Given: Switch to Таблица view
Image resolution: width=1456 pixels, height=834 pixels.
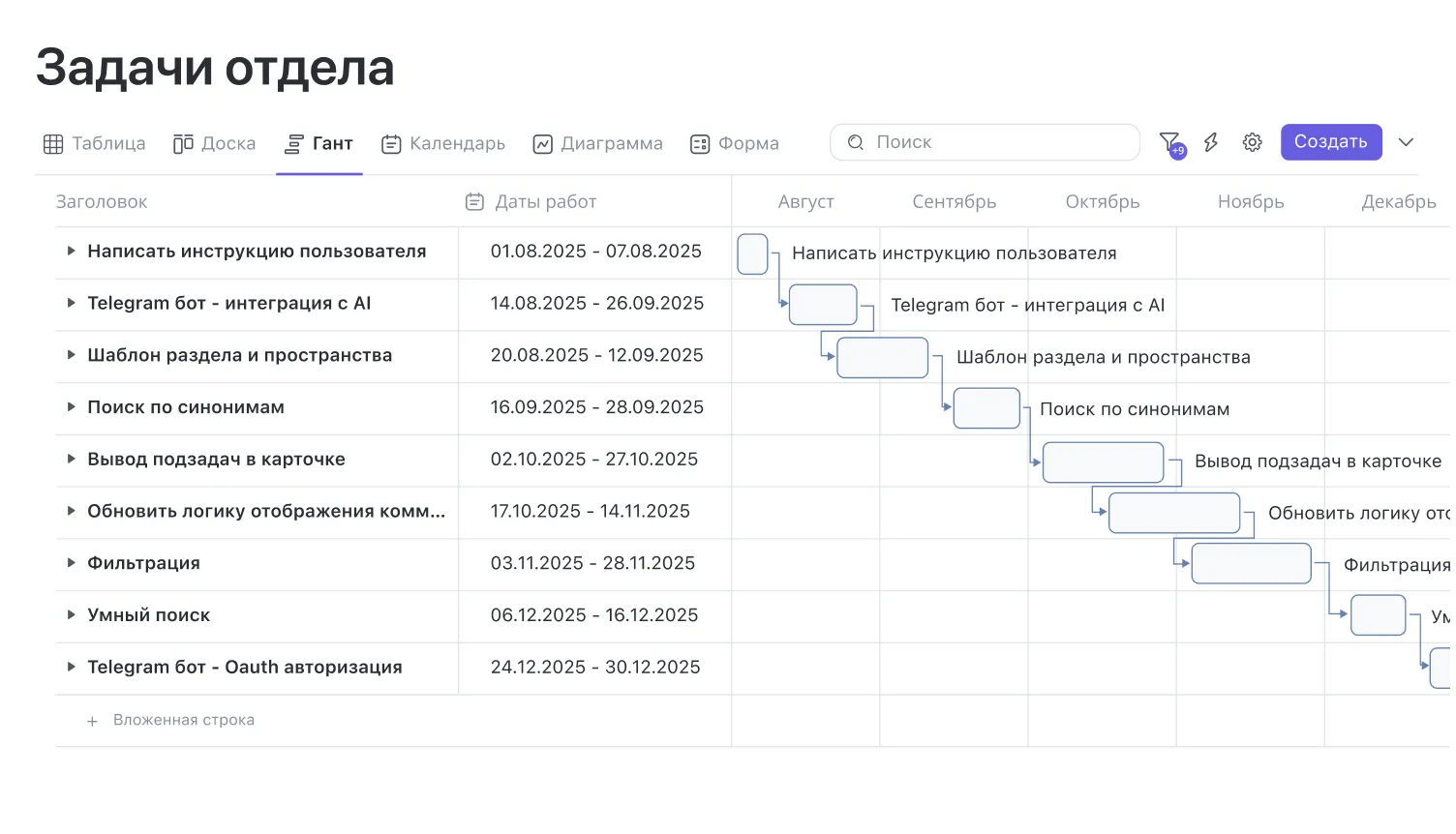Looking at the screenshot, I should pyautogui.click(x=95, y=144).
